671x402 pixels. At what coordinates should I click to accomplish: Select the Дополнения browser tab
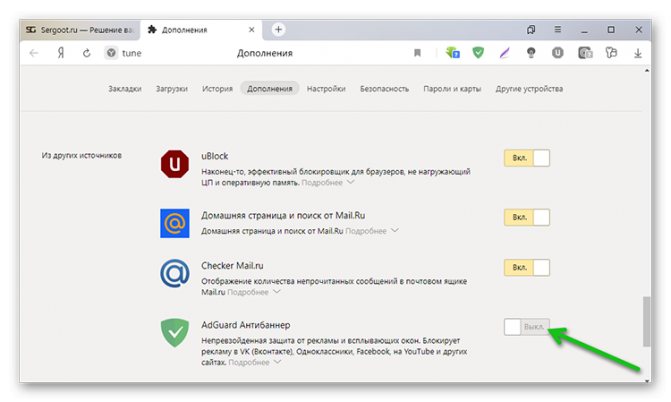pos(201,30)
